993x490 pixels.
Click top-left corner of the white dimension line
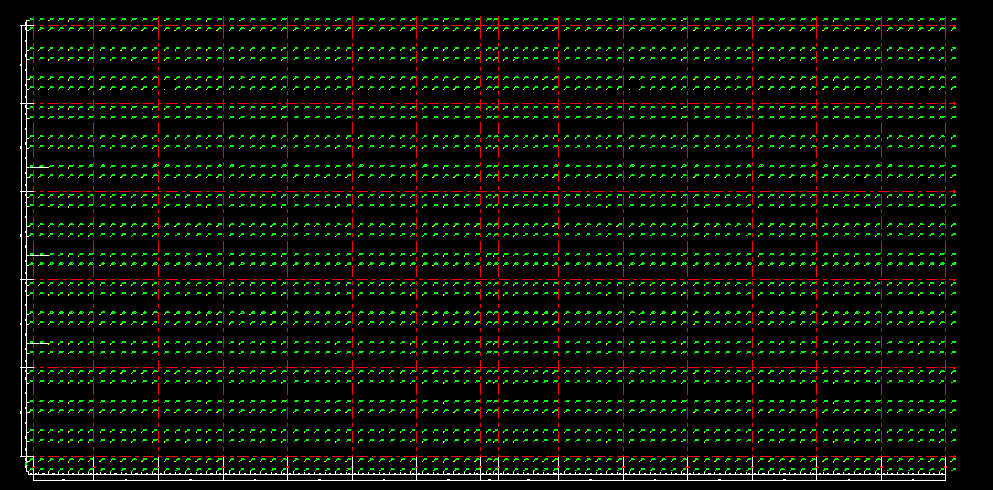pos(24,25)
